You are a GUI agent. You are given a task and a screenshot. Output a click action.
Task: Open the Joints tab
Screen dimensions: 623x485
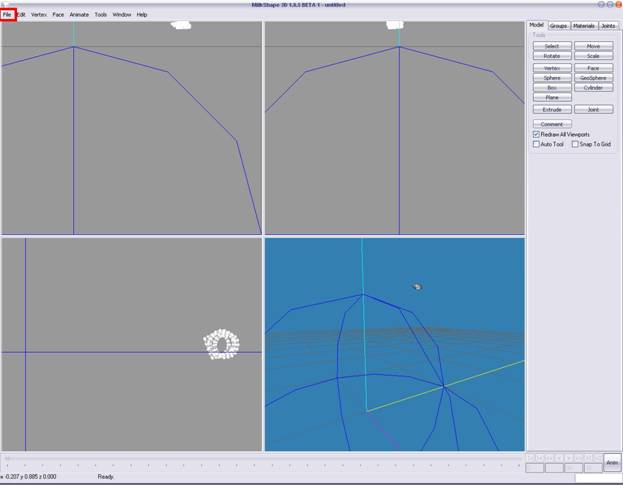click(x=608, y=26)
